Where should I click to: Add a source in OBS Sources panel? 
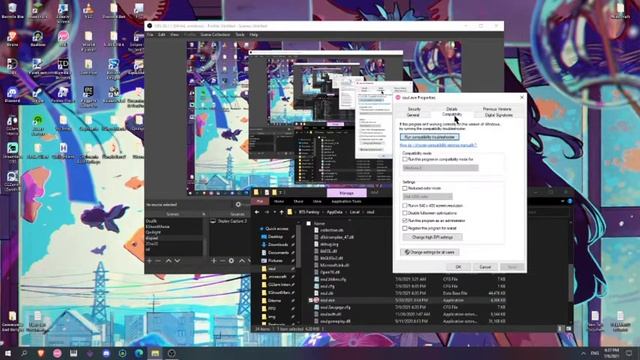pyautogui.click(x=213, y=261)
